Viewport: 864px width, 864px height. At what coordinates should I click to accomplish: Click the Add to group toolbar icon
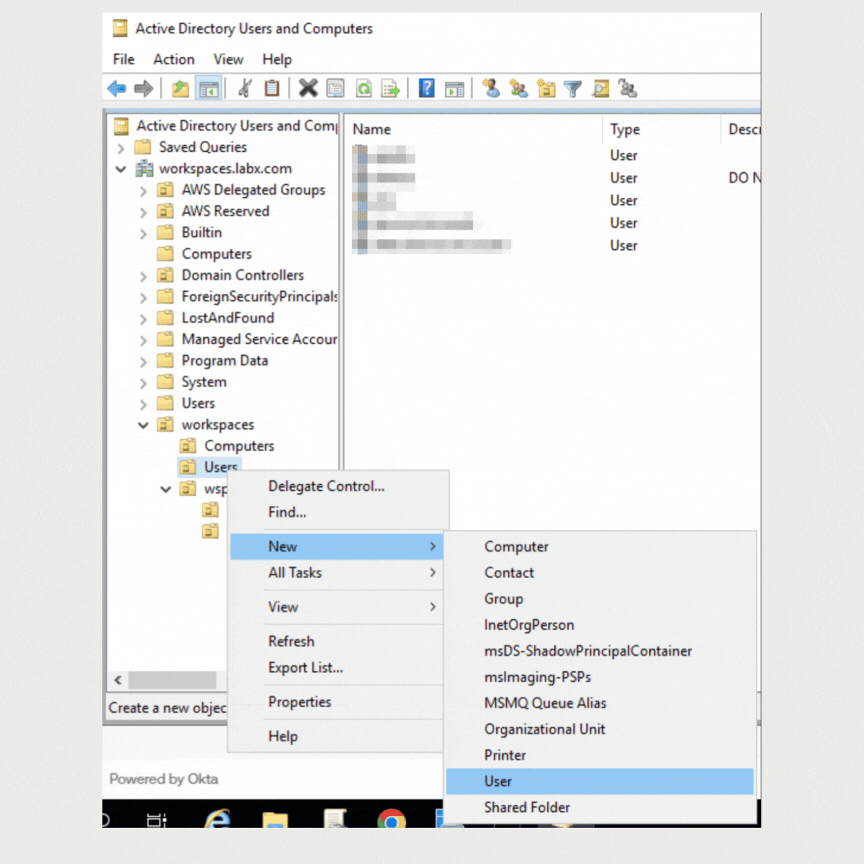coord(627,88)
